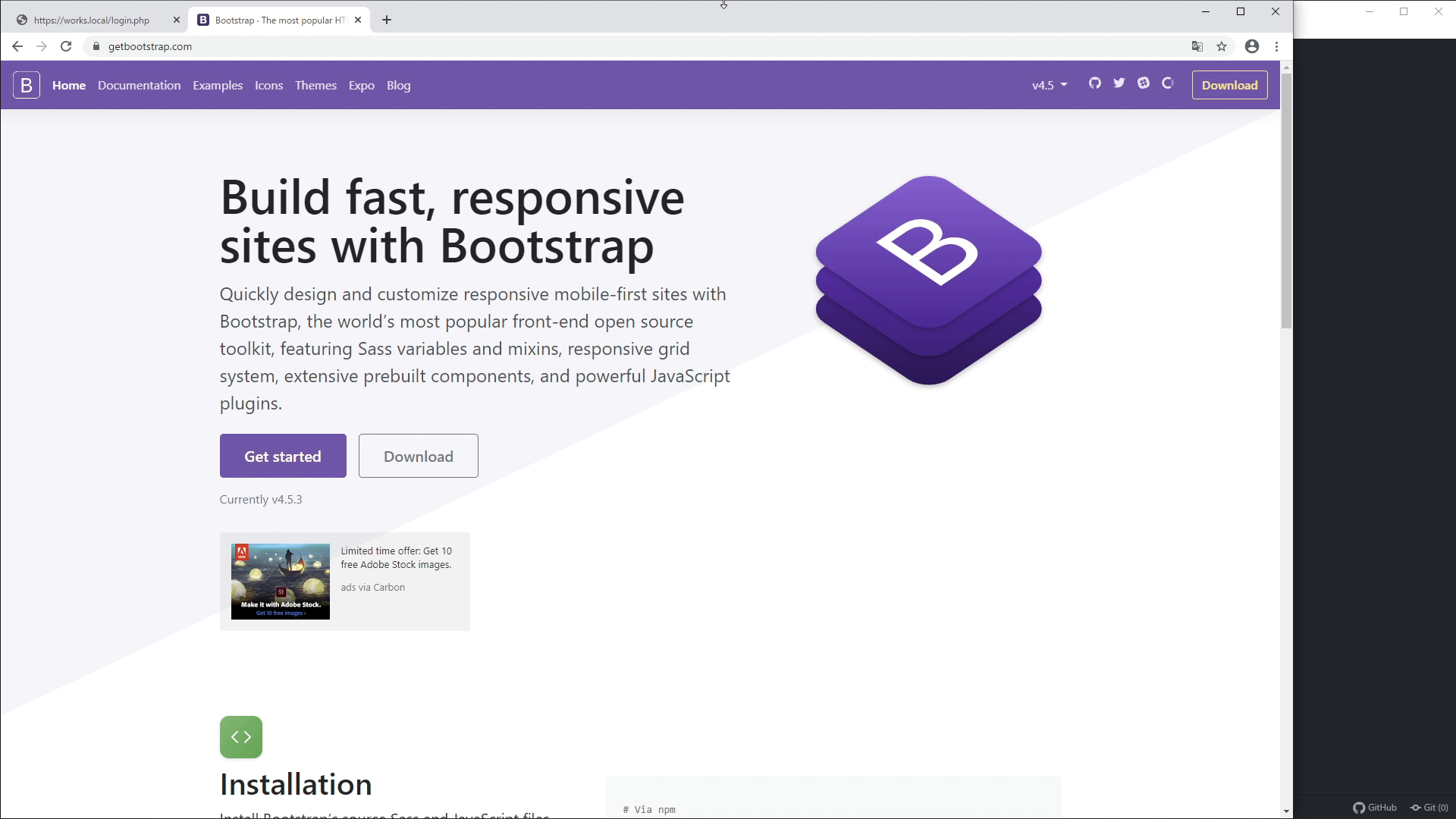Click the browser back arrow
This screenshot has width=1456, height=819.
tap(17, 46)
